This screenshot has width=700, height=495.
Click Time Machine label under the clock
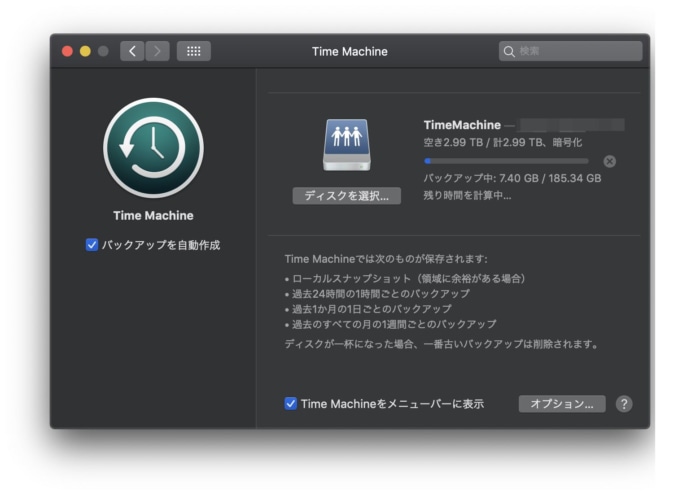click(x=153, y=216)
